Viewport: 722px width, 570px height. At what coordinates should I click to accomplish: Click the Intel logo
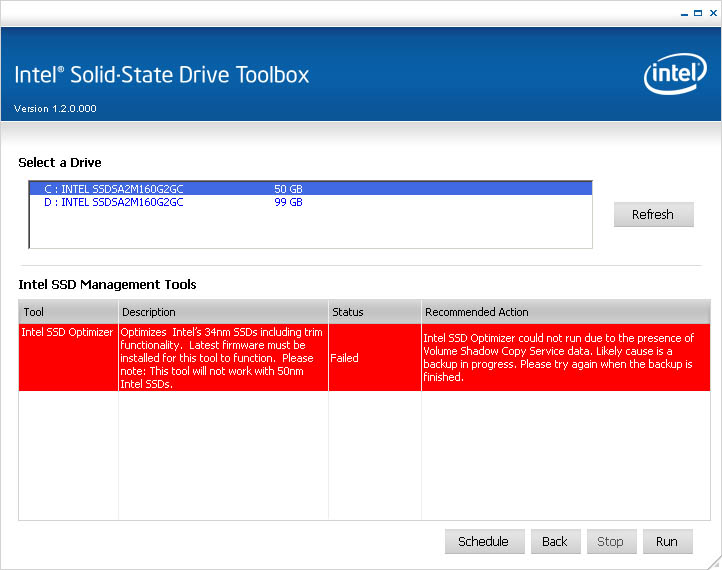675,74
